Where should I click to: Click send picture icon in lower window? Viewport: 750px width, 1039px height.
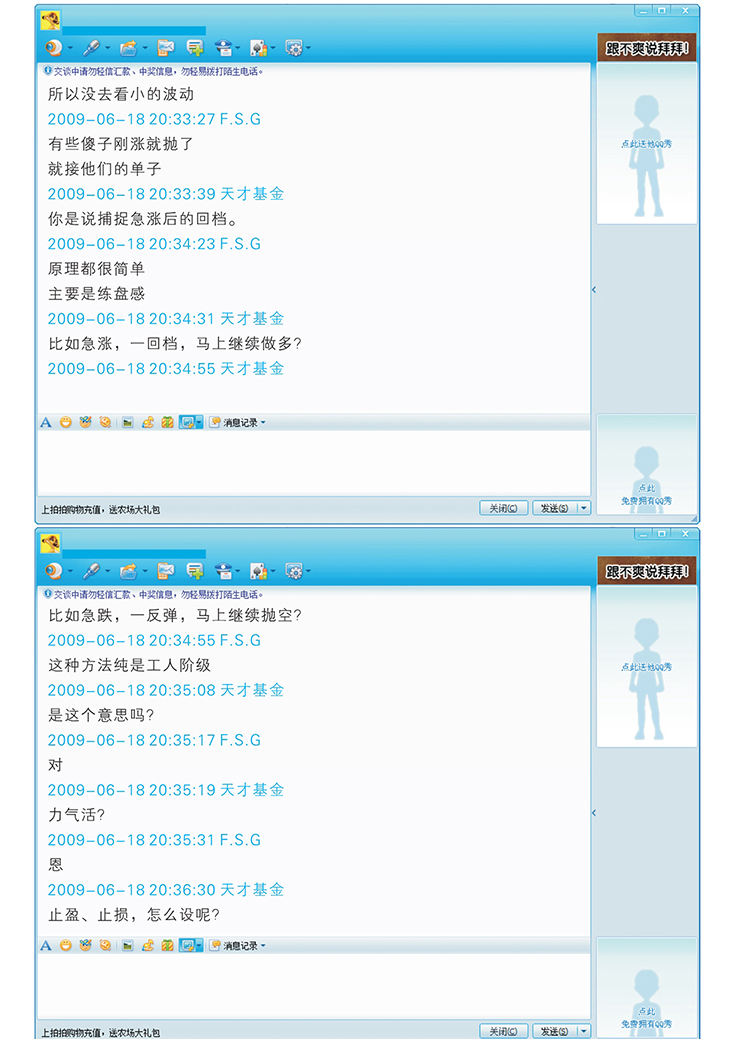point(128,946)
